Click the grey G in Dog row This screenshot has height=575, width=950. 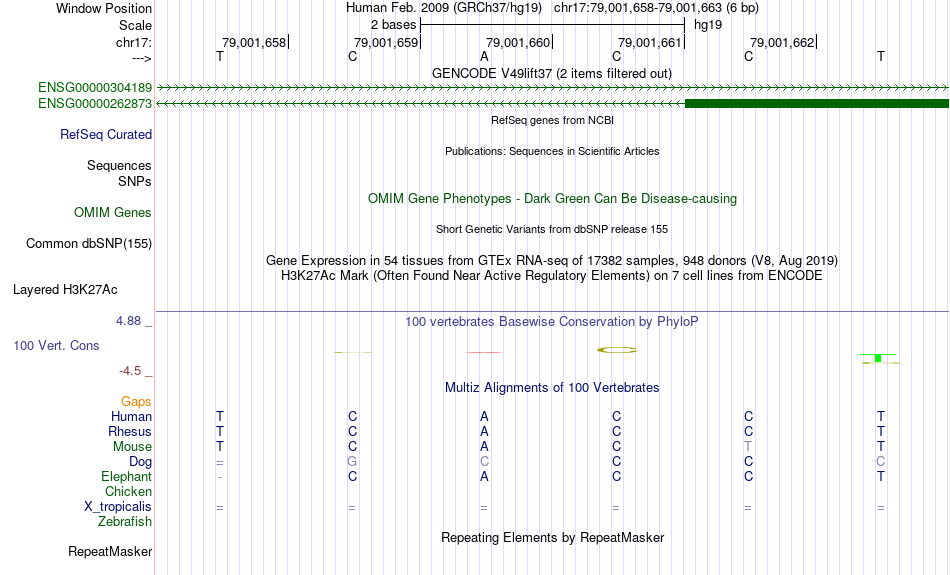pos(352,462)
